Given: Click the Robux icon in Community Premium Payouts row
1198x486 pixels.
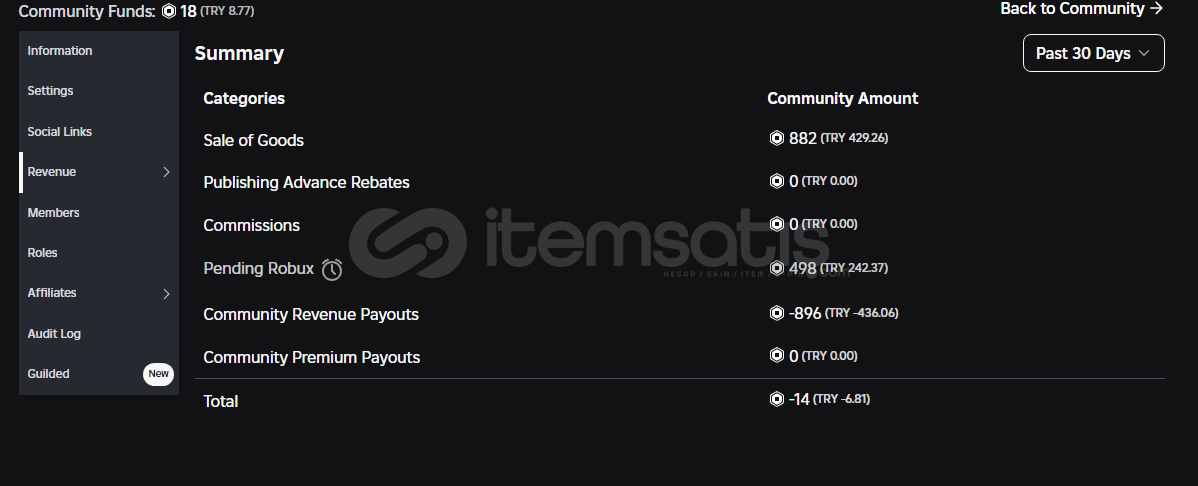Looking at the screenshot, I should click(x=776, y=356).
